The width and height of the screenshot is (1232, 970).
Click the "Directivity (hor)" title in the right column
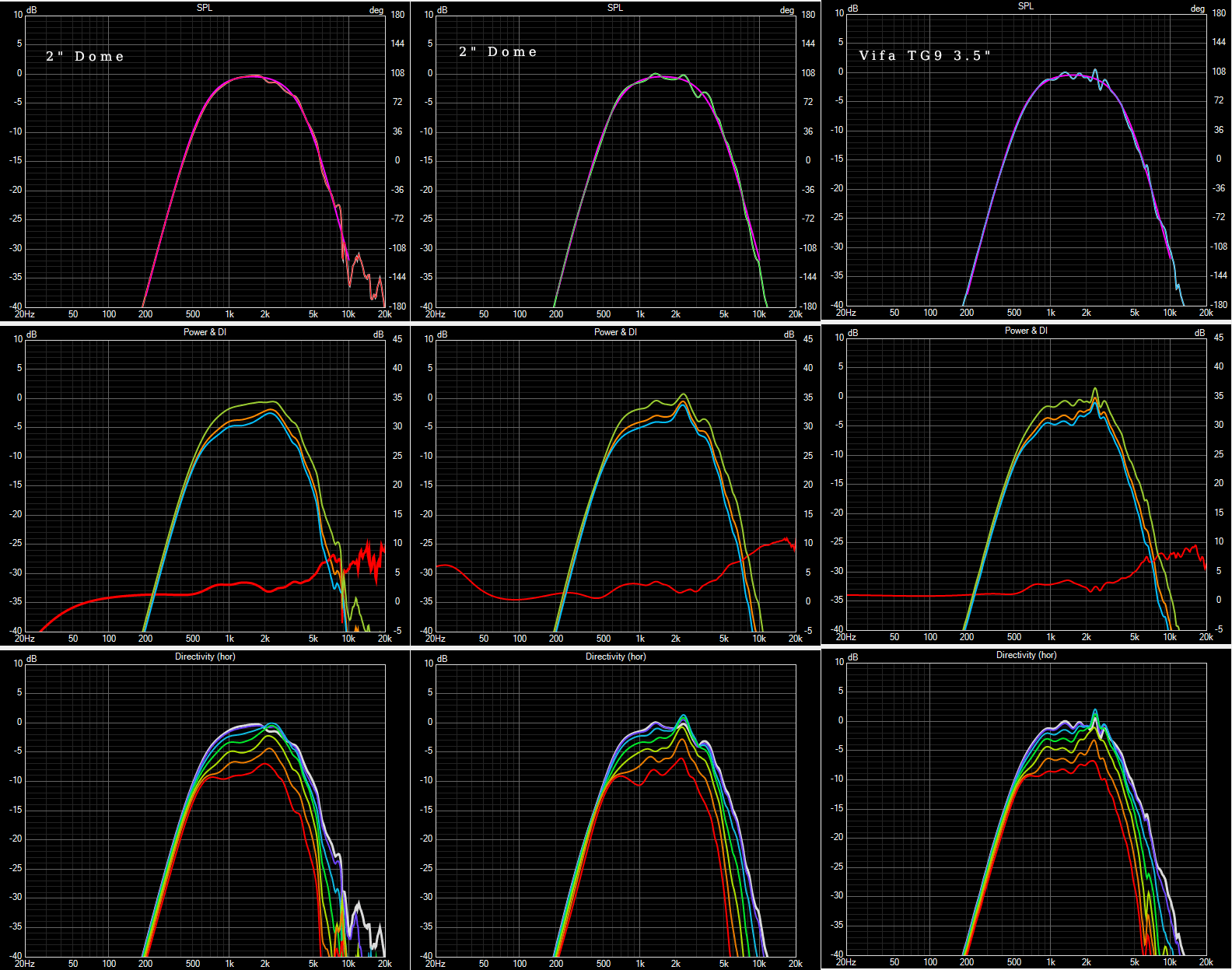coord(1026,655)
